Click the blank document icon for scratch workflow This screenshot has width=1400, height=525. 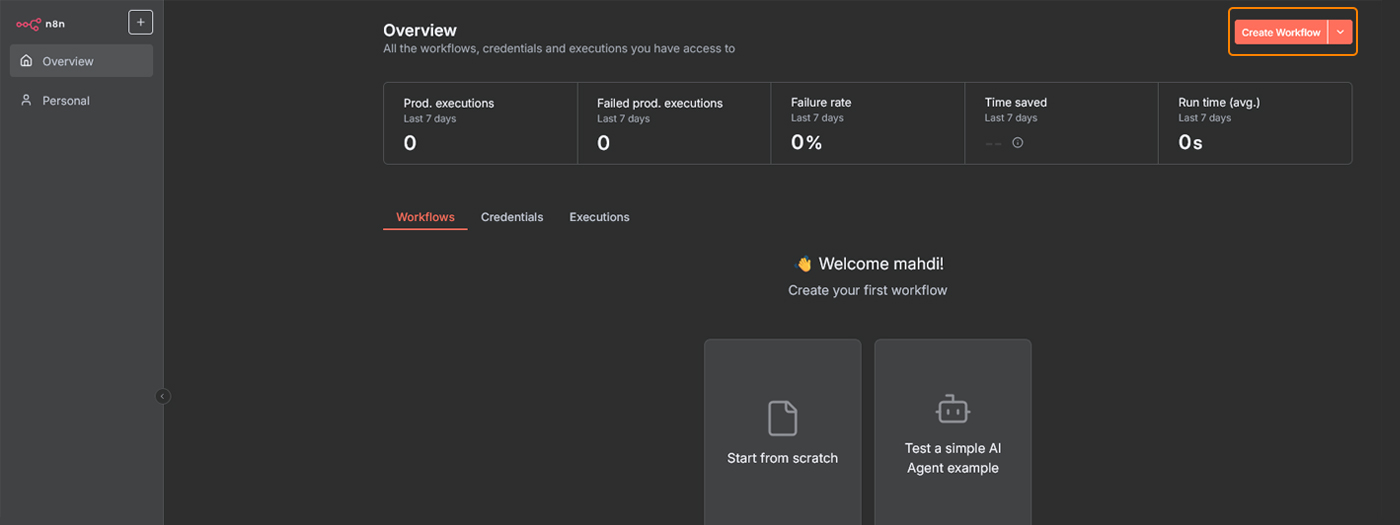coord(782,418)
